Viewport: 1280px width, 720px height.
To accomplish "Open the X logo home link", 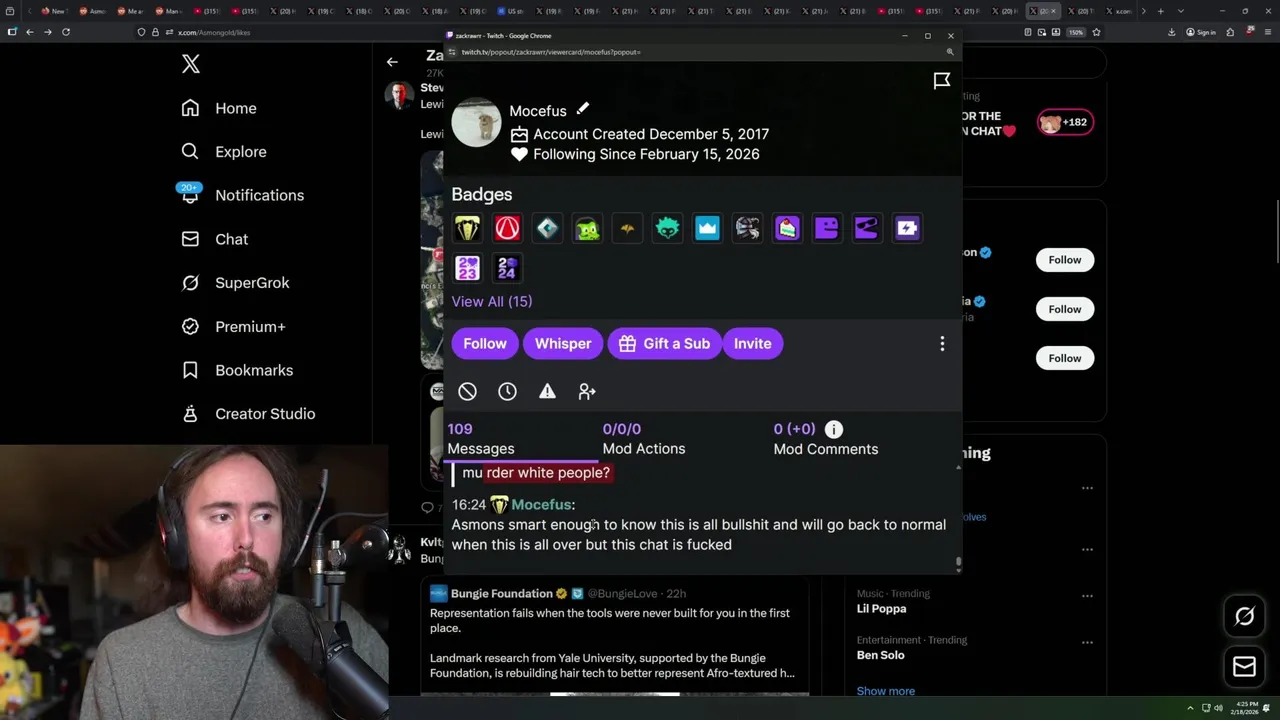I will [x=191, y=65].
